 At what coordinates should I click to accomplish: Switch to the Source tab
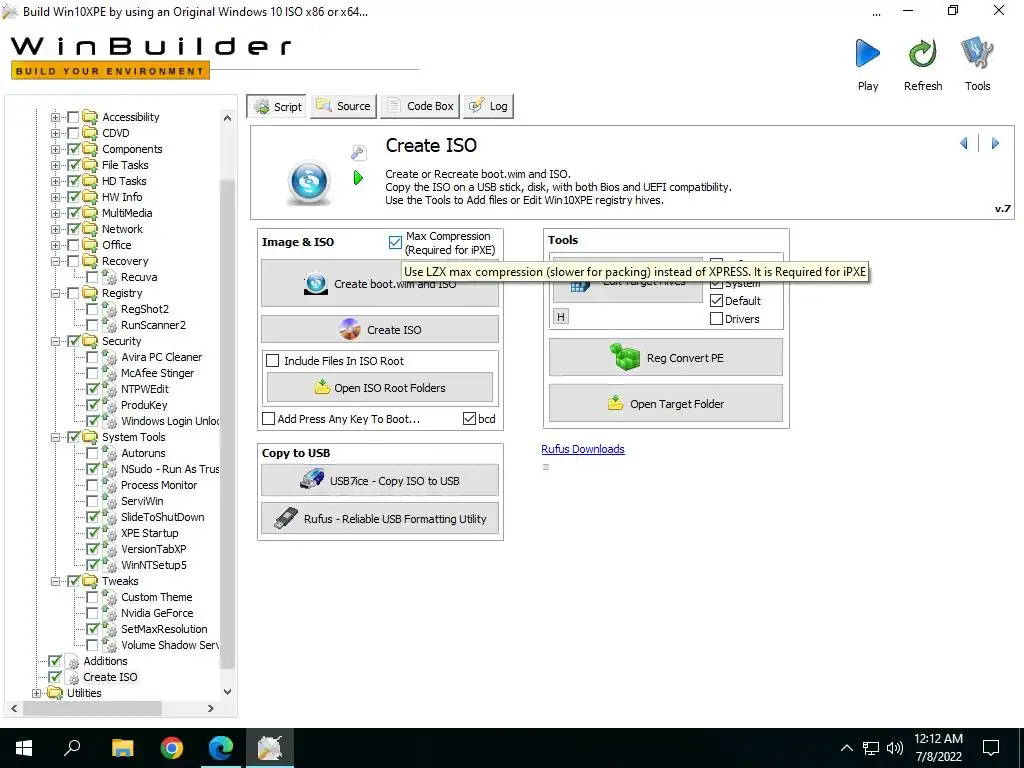pos(344,106)
